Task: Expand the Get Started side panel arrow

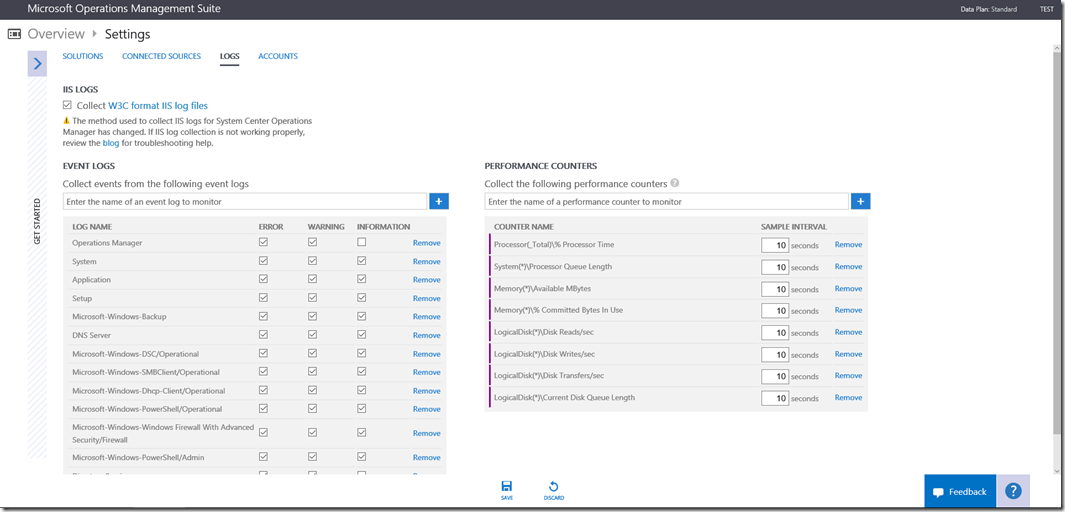Action: coord(37,64)
